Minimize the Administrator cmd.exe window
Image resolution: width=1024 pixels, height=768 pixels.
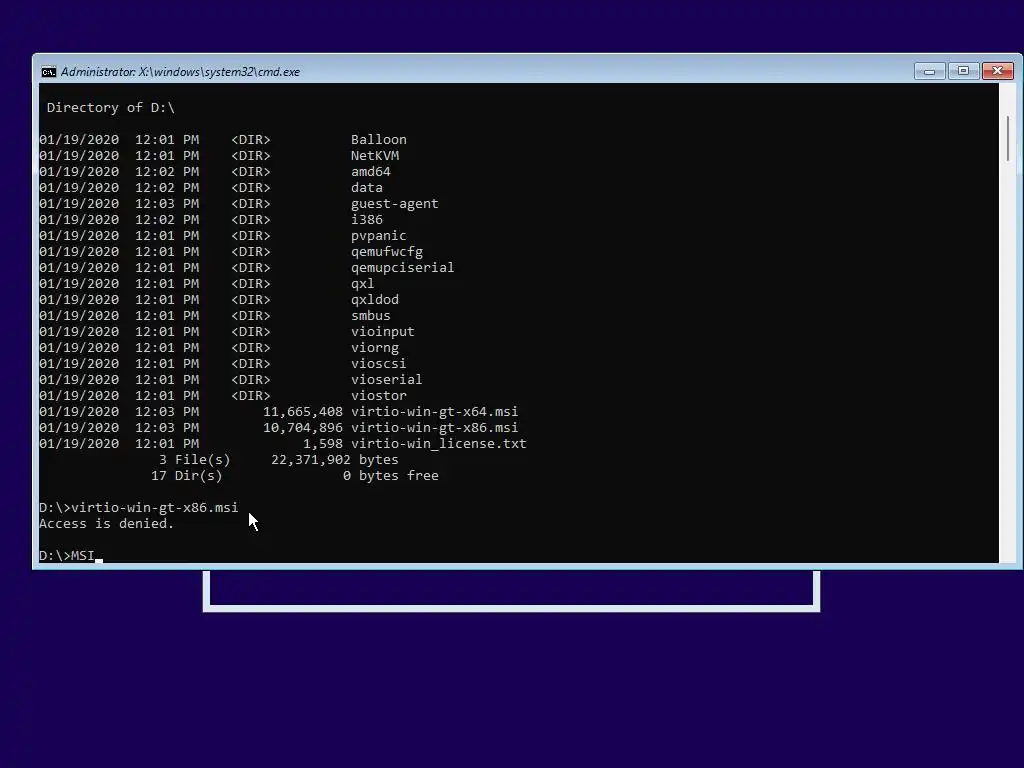coord(929,71)
